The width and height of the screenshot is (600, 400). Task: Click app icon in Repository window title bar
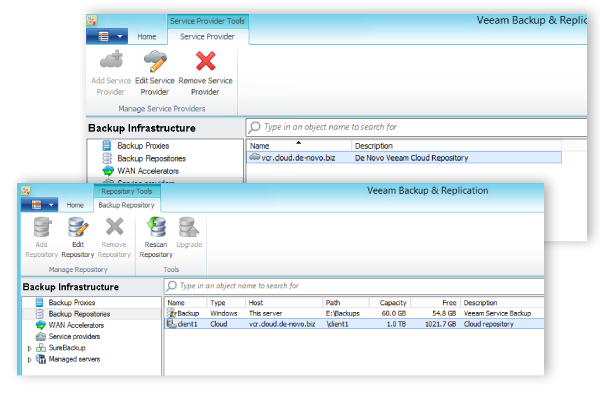click(26, 190)
